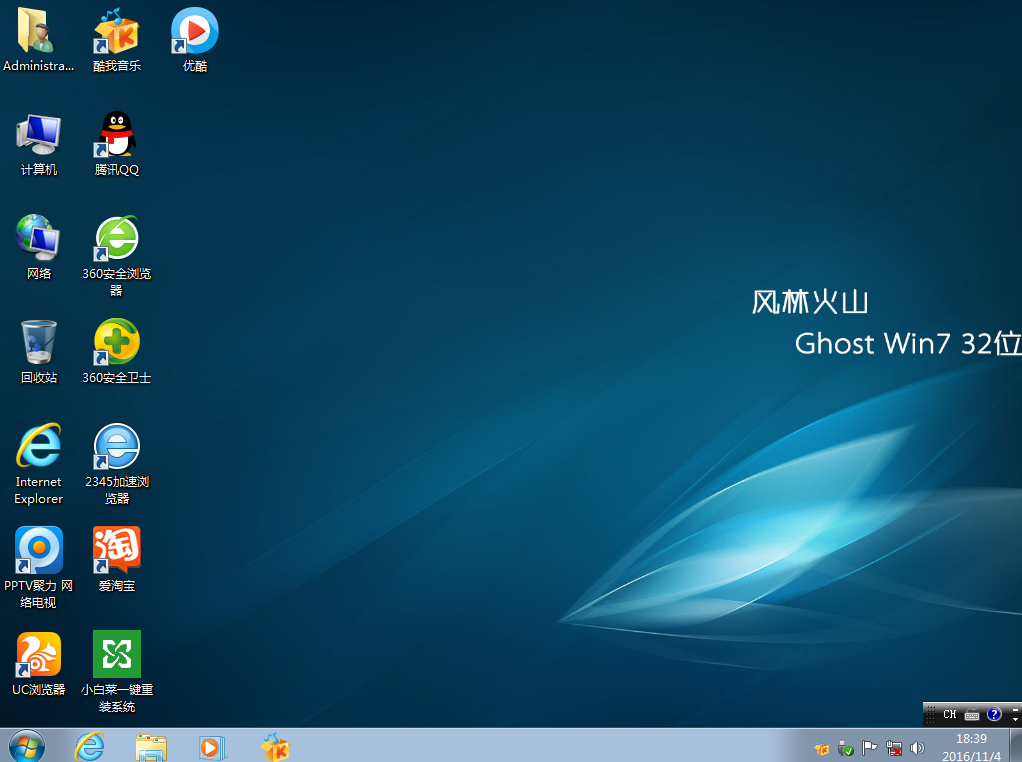Select the PPTV聚力 网络电视 shortcut

pos(38,568)
